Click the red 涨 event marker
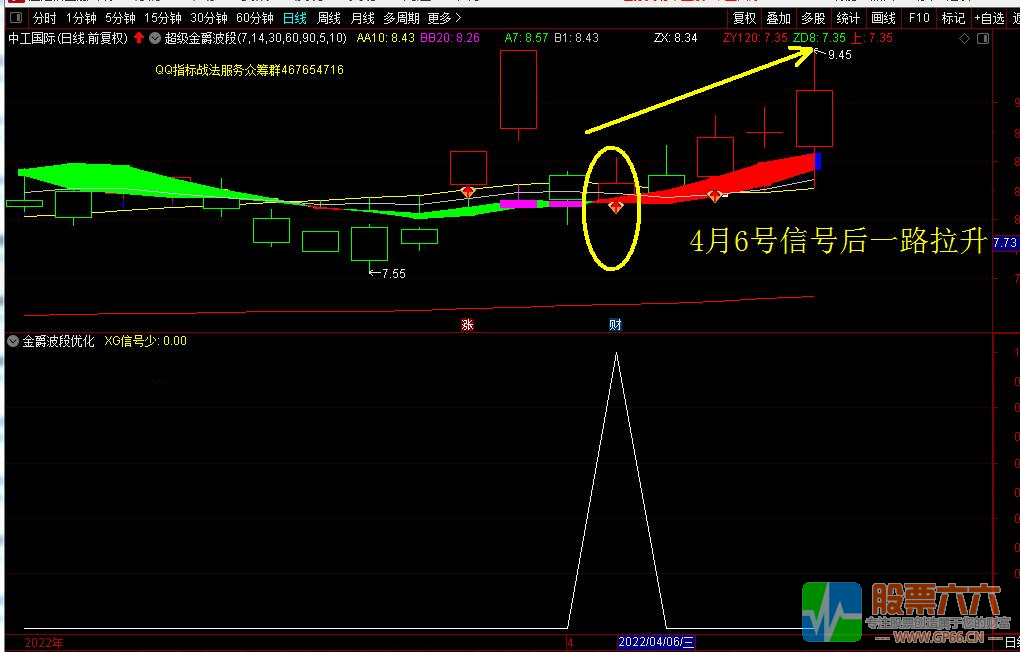The height and width of the screenshot is (652, 1020). pyautogui.click(x=466, y=324)
